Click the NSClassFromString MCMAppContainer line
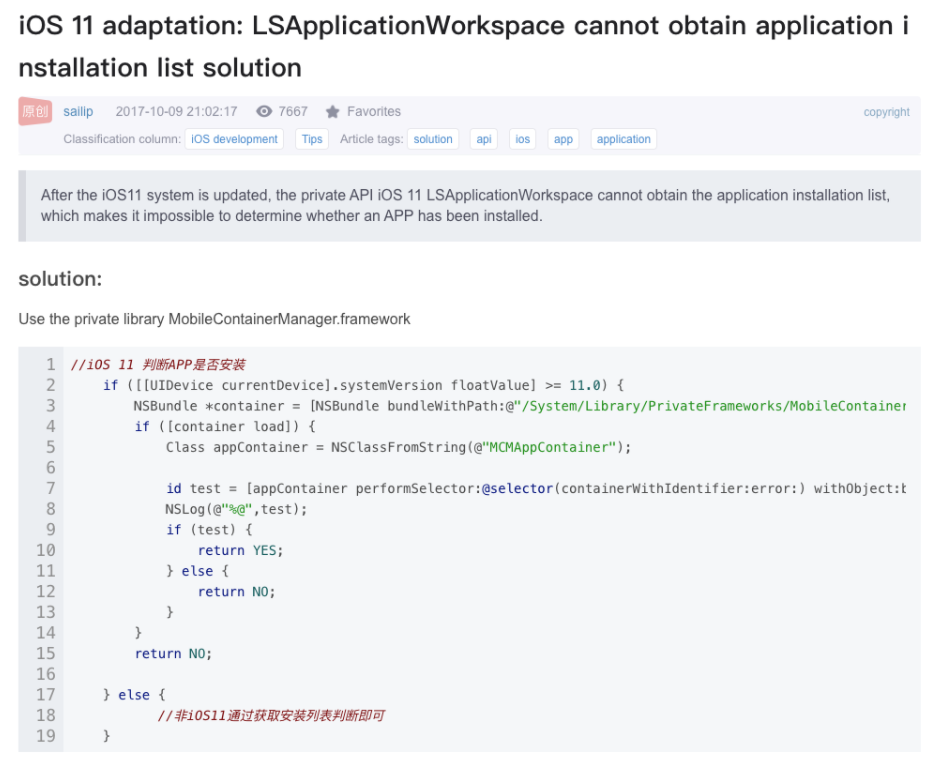The image size is (938, 768). [398, 447]
